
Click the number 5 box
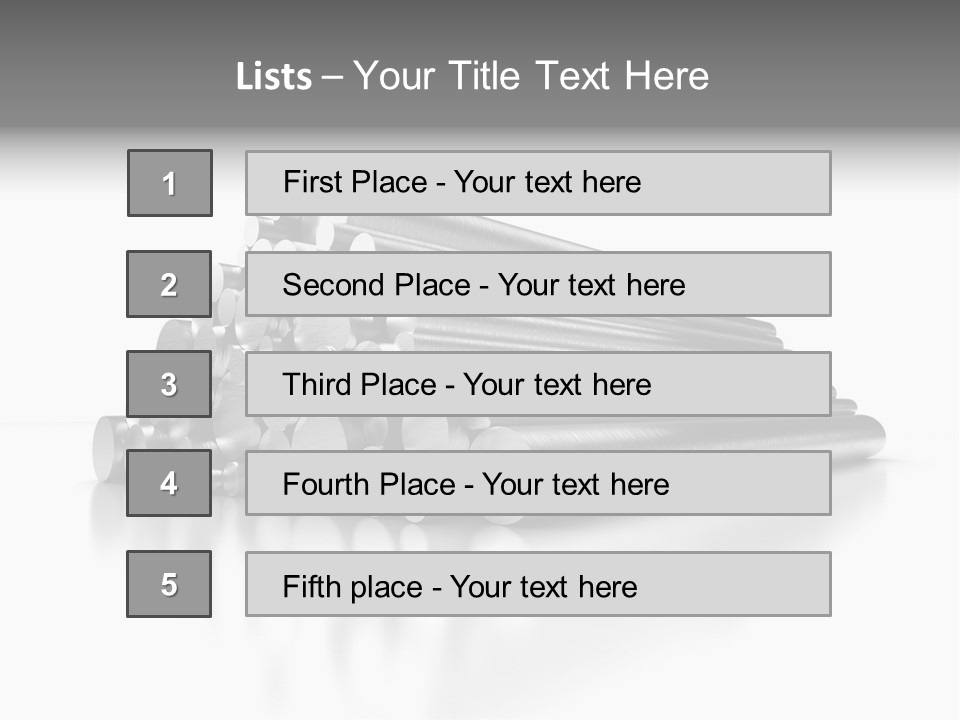[x=169, y=584]
